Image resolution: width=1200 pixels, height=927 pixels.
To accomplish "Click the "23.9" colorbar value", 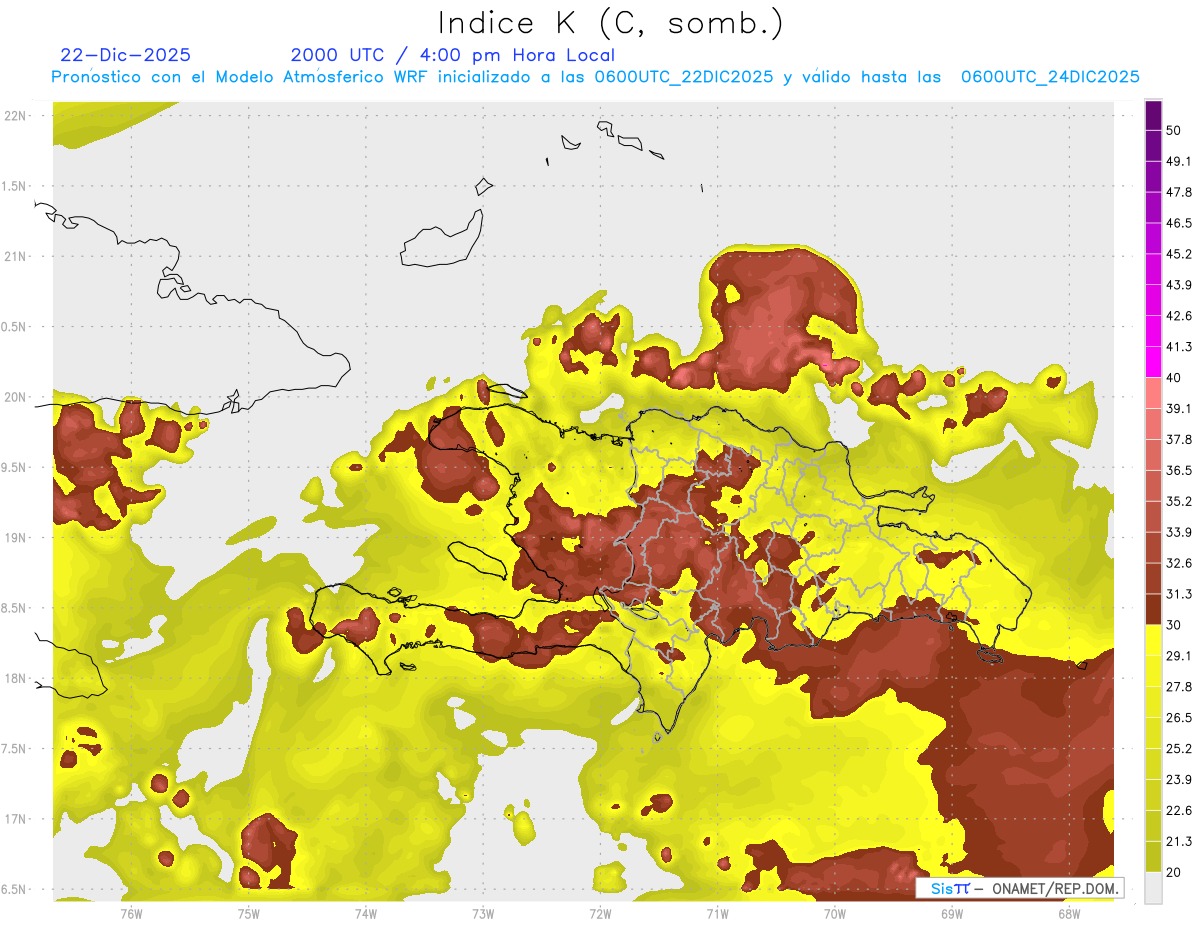I will pos(1179,780).
